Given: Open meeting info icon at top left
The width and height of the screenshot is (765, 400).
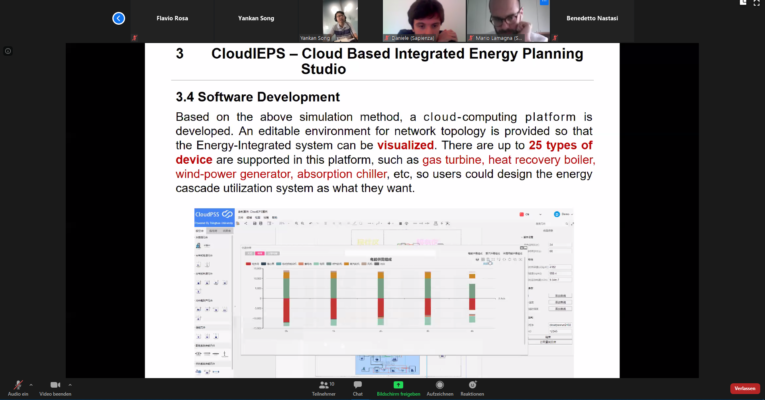Looking at the screenshot, I should coord(8,50).
